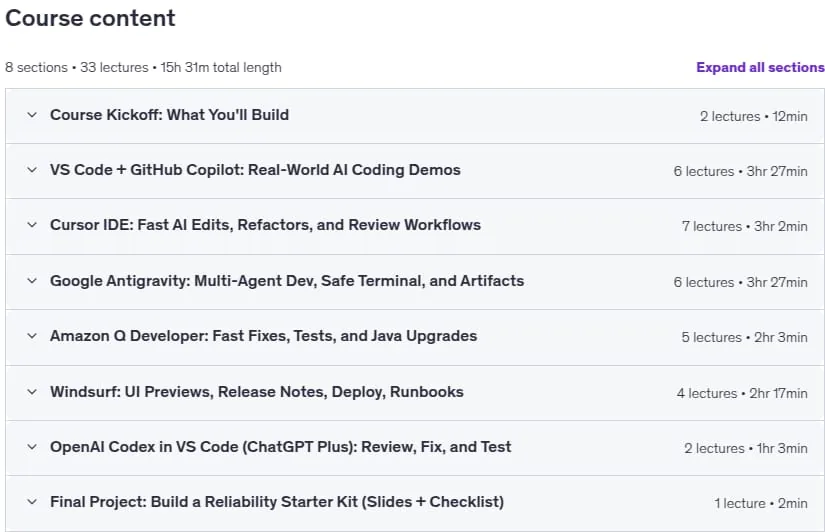
Task: Select Amazon Q Developer section title
Action: pos(263,336)
